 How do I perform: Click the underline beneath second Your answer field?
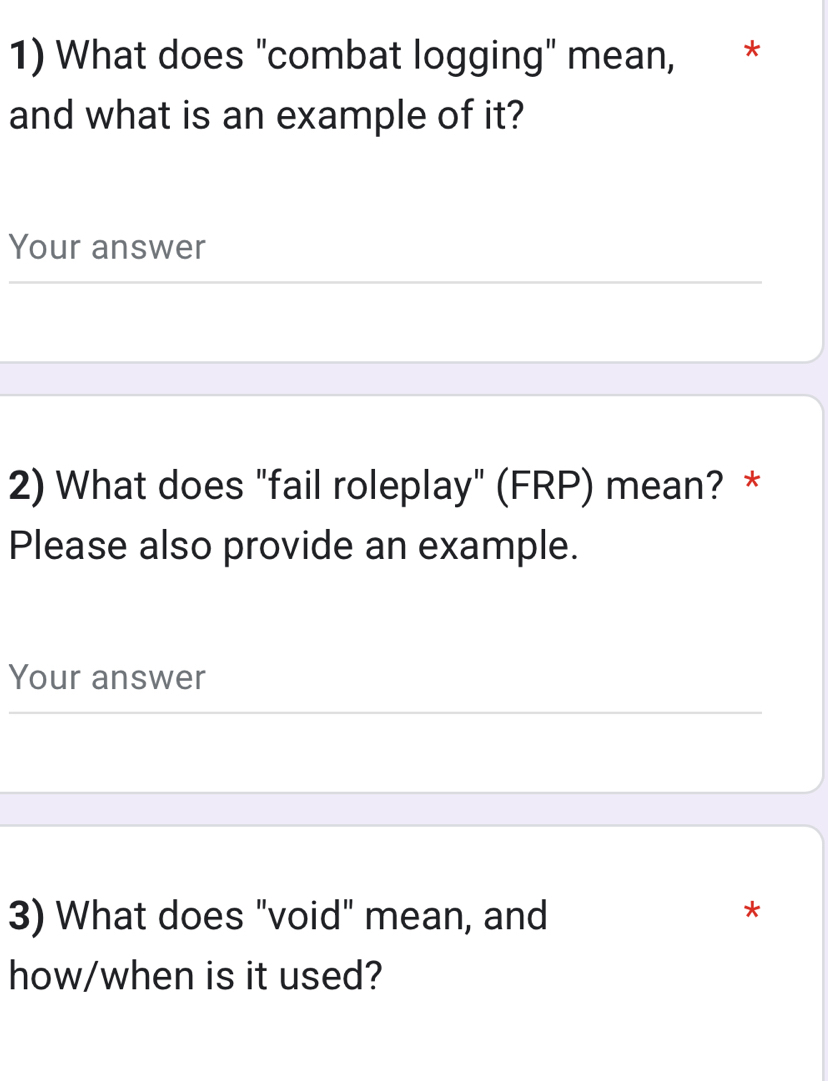point(385,712)
